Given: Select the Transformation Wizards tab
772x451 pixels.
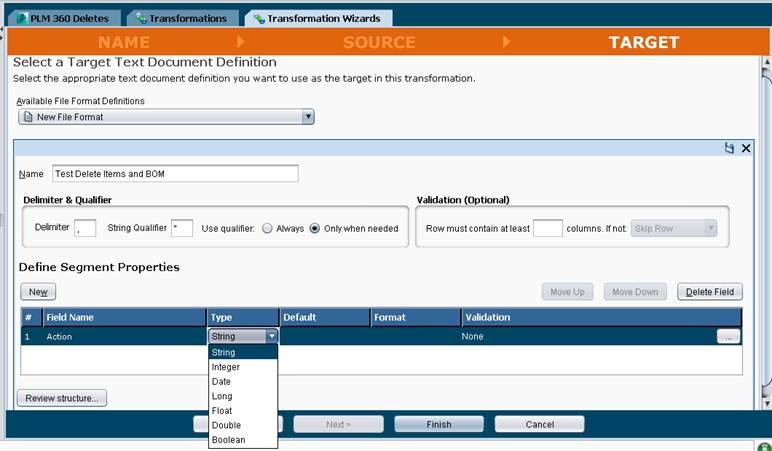Looking at the screenshot, I should [x=319, y=19].
